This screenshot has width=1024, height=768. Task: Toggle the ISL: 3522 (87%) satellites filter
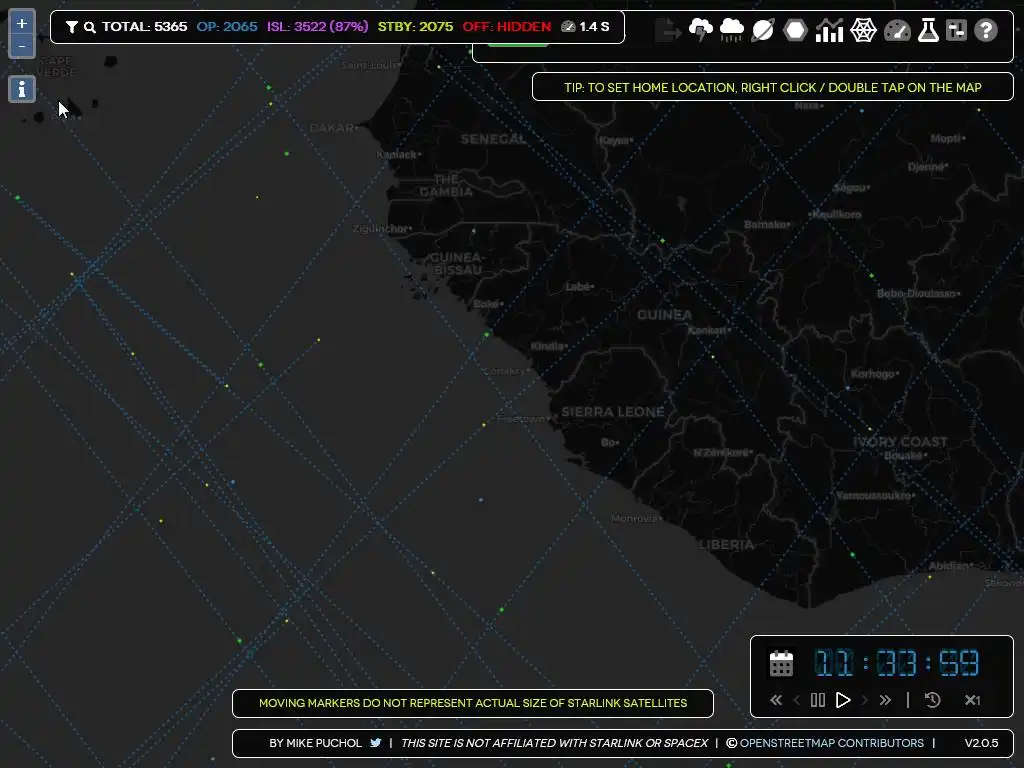(317, 27)
